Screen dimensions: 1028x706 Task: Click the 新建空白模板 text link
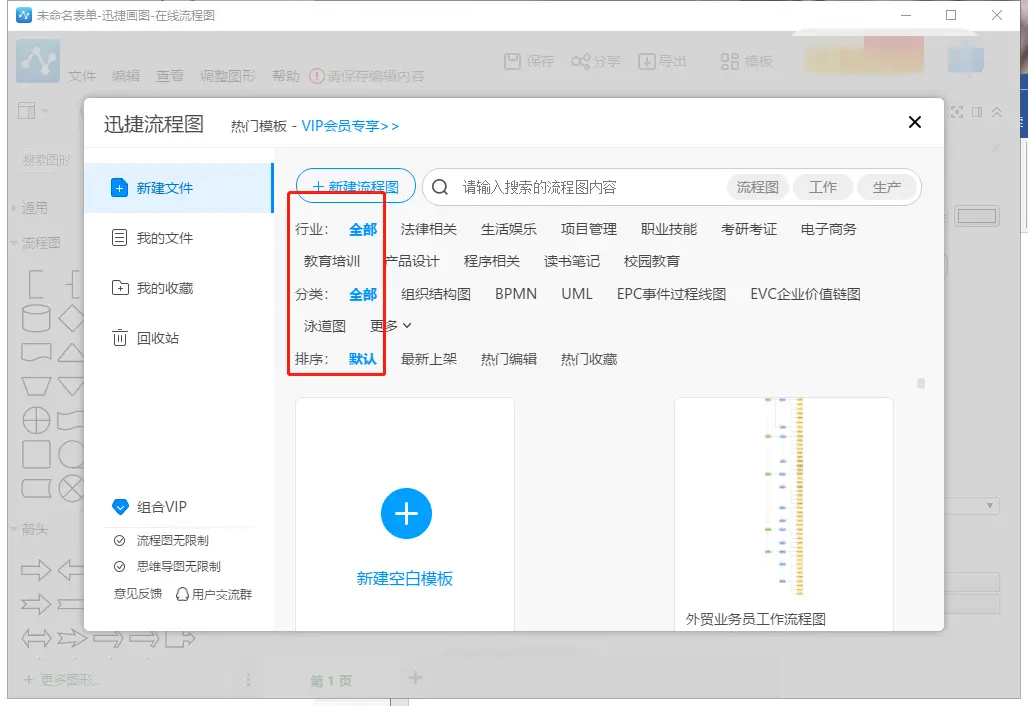pyautogui.click(x=405, y=579)
